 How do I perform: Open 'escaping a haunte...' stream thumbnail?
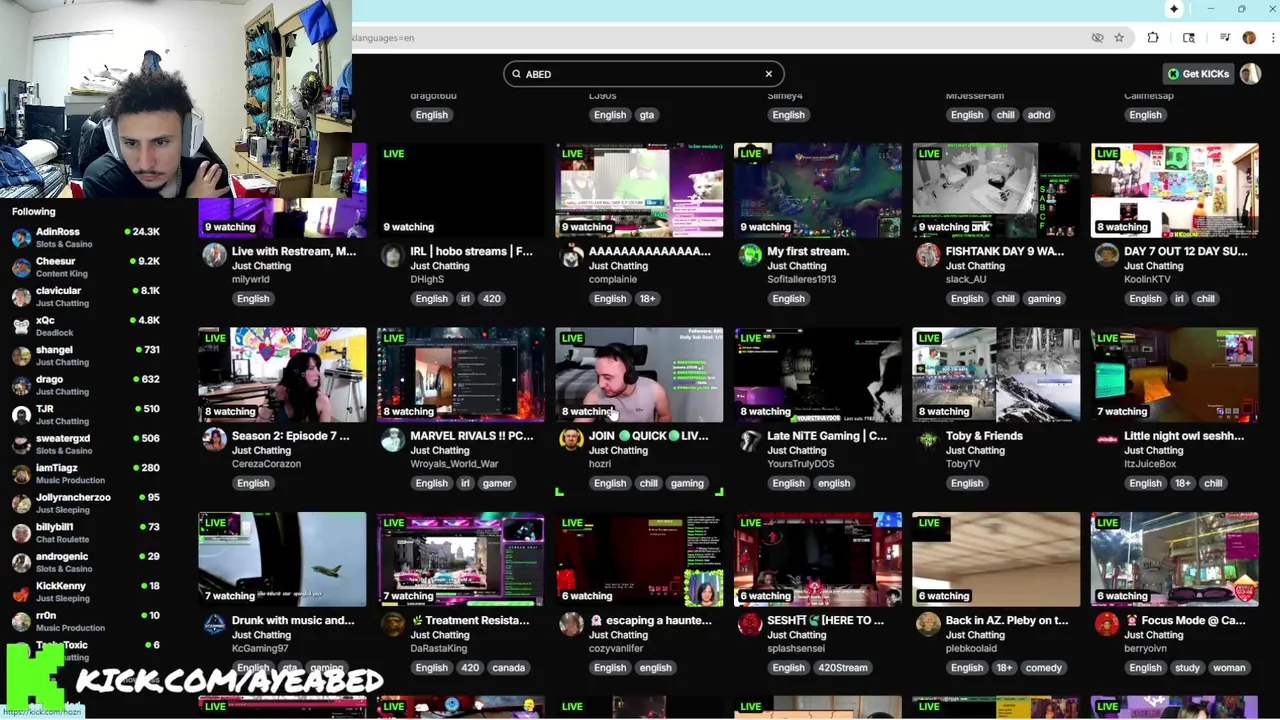click(639, 559)
